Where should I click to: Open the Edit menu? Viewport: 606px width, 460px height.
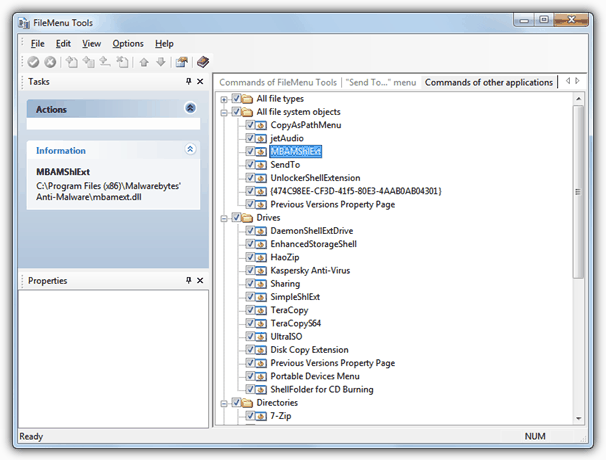63,44
